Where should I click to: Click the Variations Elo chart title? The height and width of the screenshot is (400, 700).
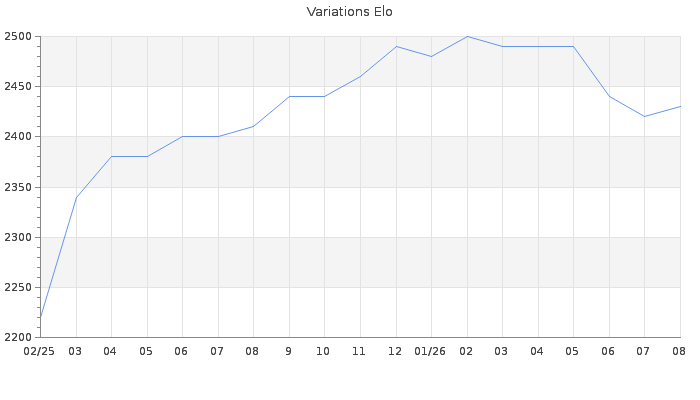[x=350, y=12]
